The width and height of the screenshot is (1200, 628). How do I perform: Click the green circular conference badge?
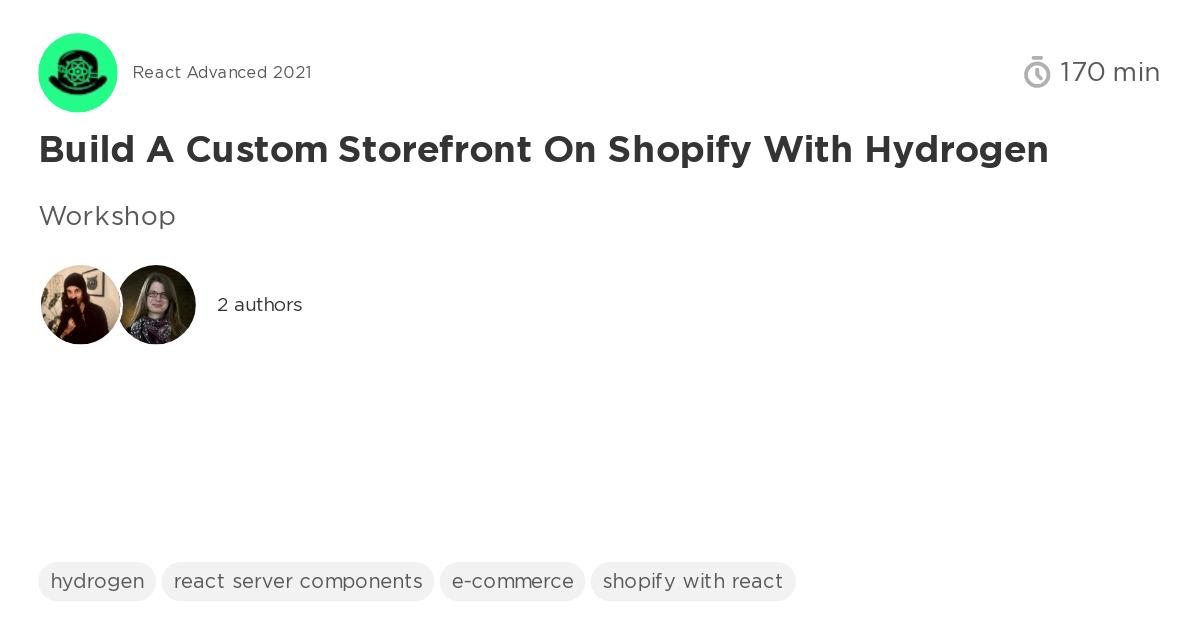pyautogui.click(x=78, y=72)
